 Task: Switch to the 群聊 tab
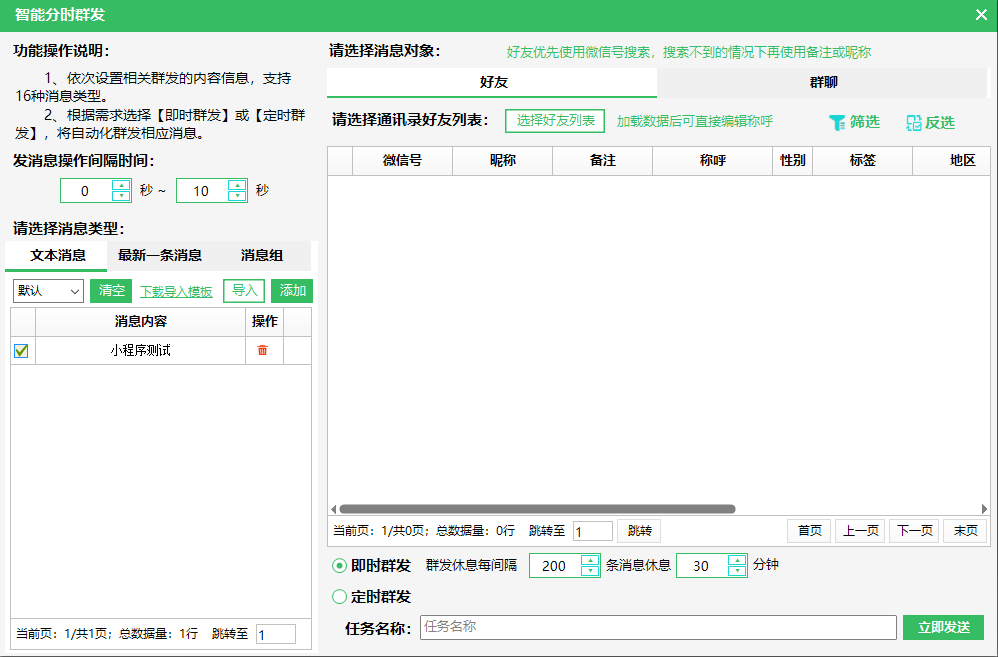pos(822,82)
